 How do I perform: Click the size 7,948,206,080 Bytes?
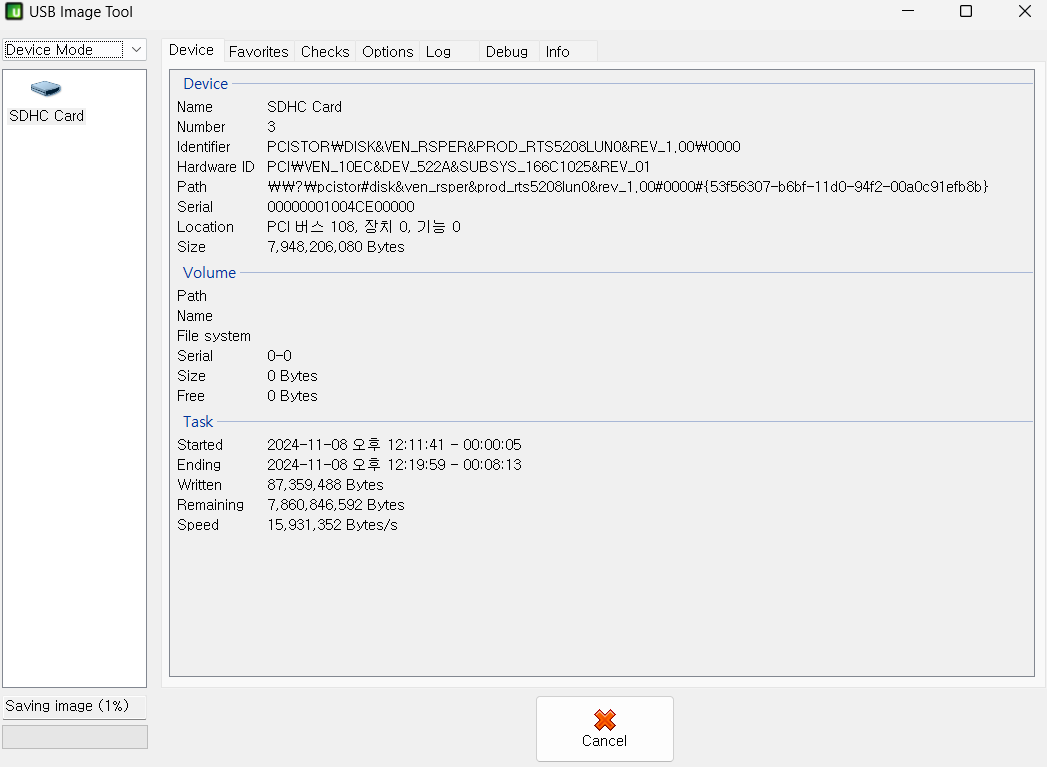coord(335,247)
